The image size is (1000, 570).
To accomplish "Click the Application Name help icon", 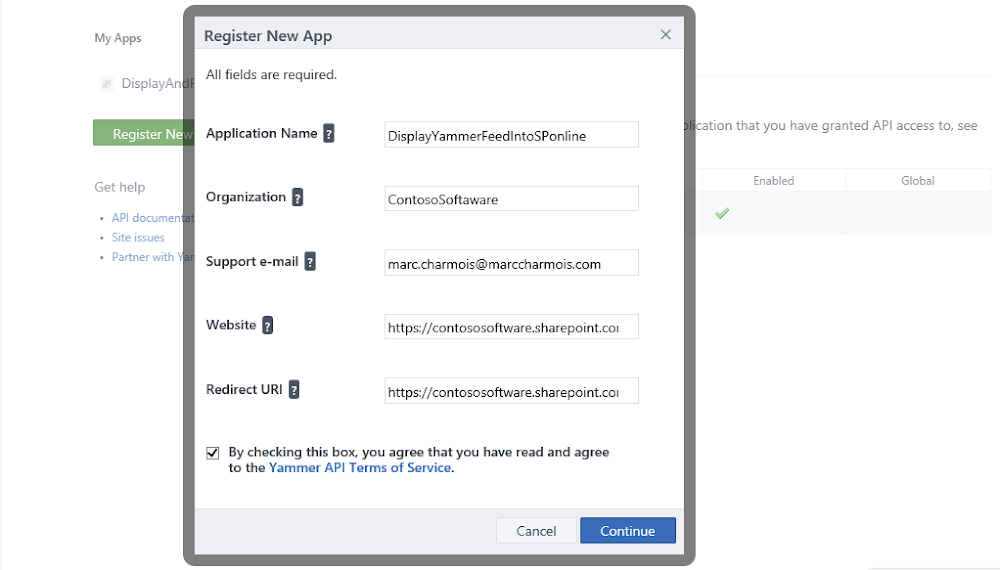I will tap(328, 133).
